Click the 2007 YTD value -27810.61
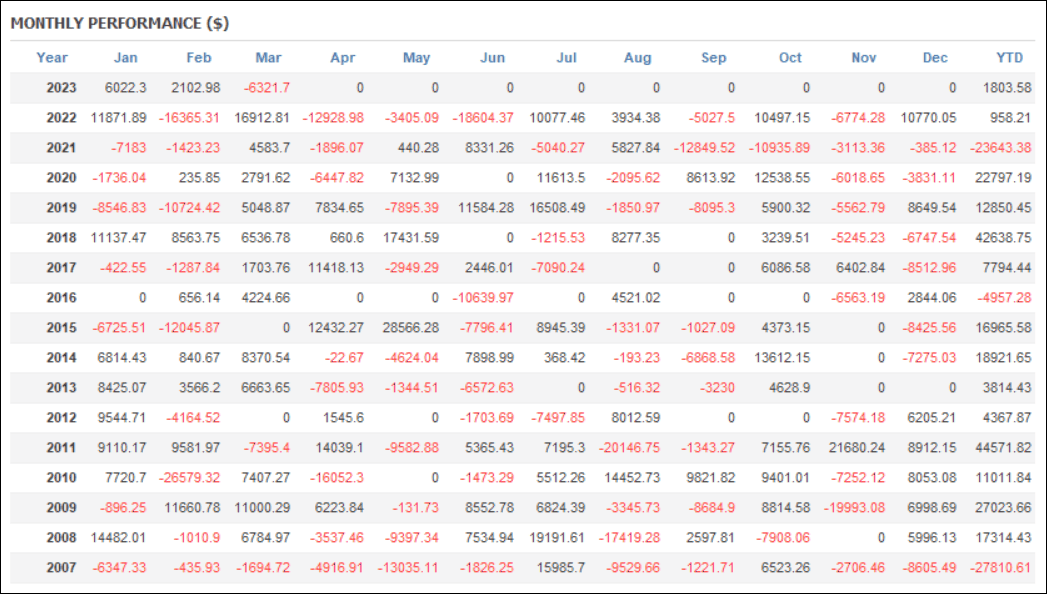This screenshot has width=1047, height=594. 1000,567
